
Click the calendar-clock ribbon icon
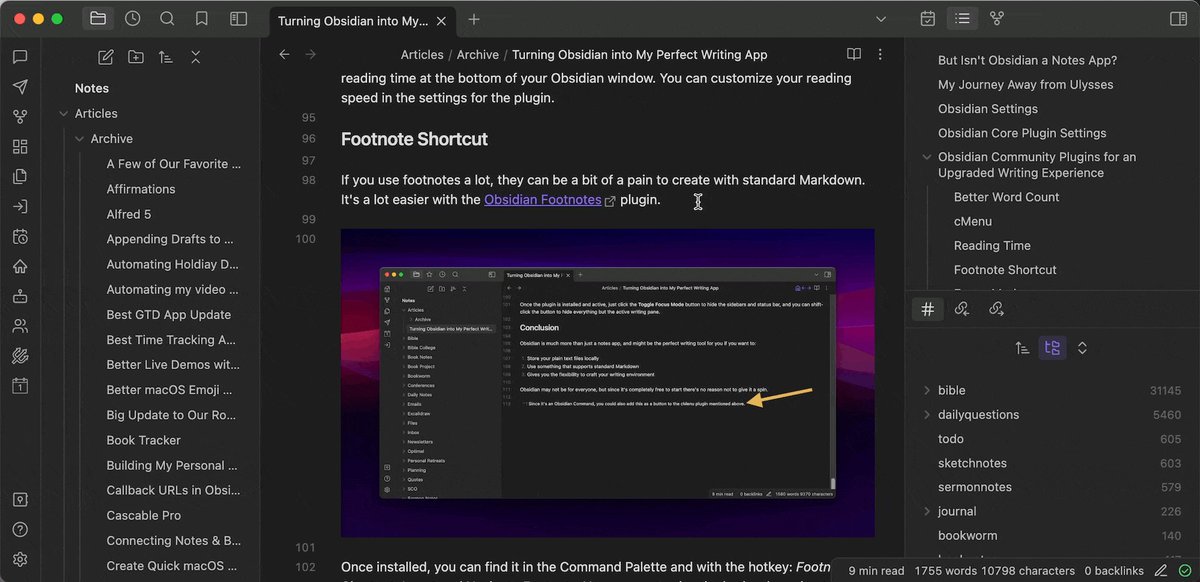tap(20, 237)
